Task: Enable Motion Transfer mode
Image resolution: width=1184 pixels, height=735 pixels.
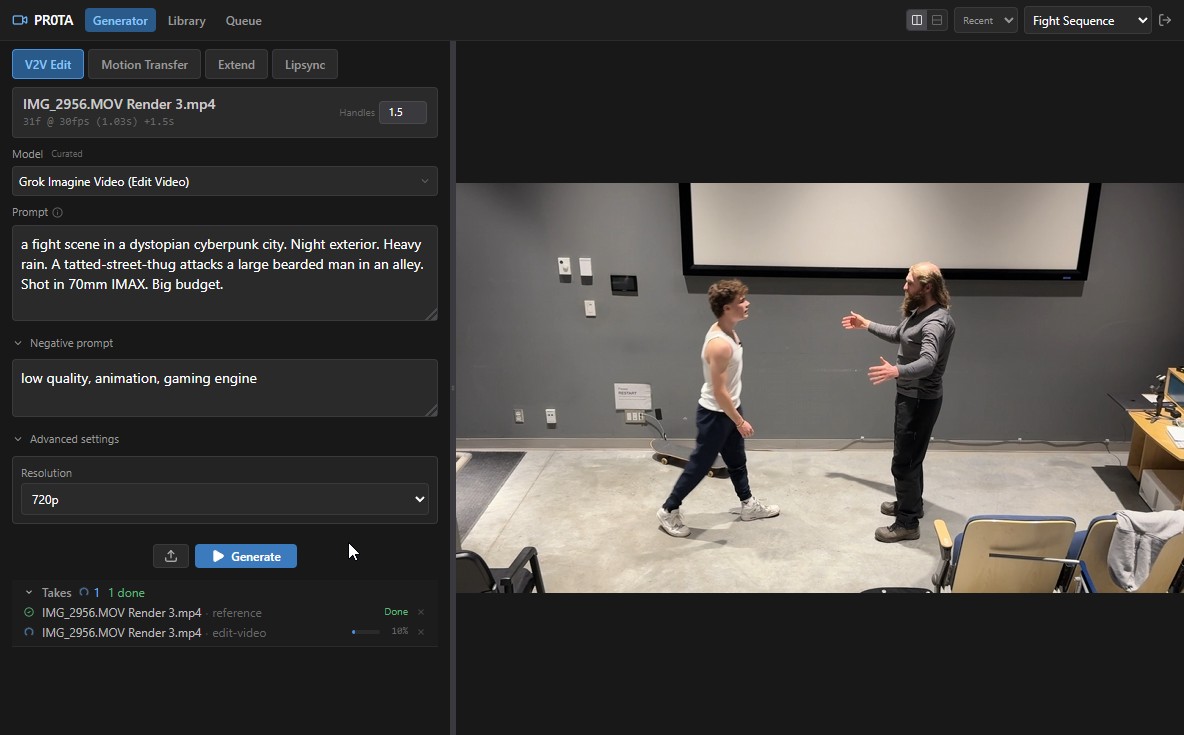Action: point(144,63)
